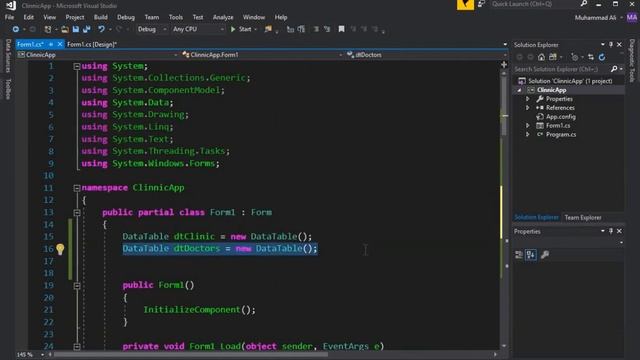Pin the Solution Explorer panel with auto-hide pin

coord(611,44)
